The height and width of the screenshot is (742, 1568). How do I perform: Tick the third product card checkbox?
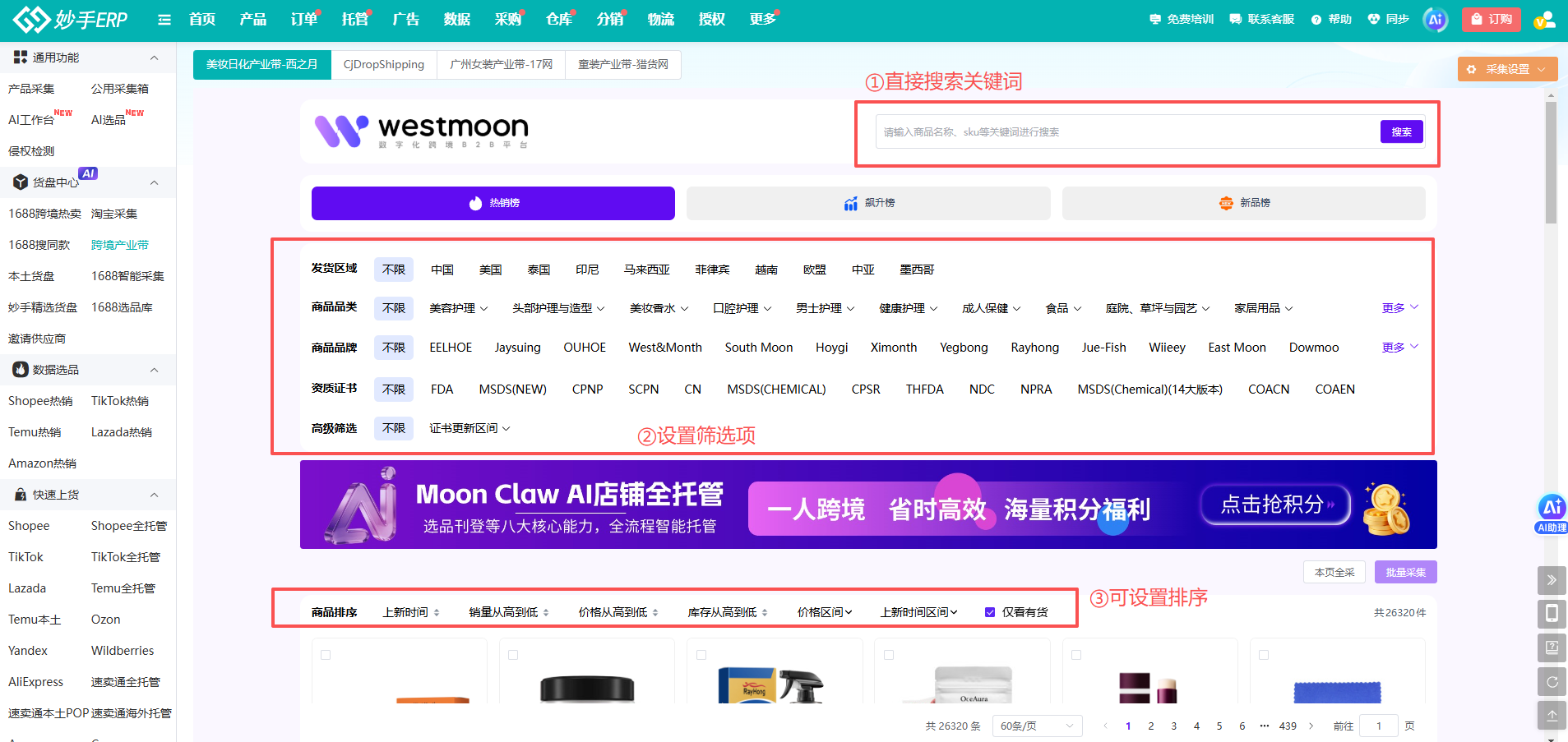[x=701, y=655]
